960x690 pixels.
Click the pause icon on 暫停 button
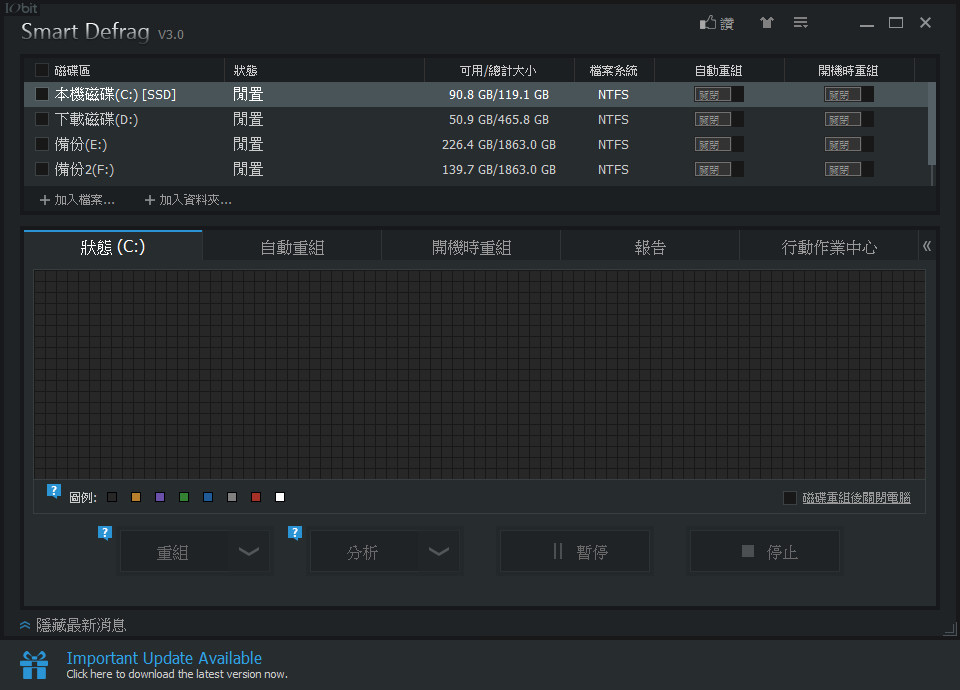558,552
